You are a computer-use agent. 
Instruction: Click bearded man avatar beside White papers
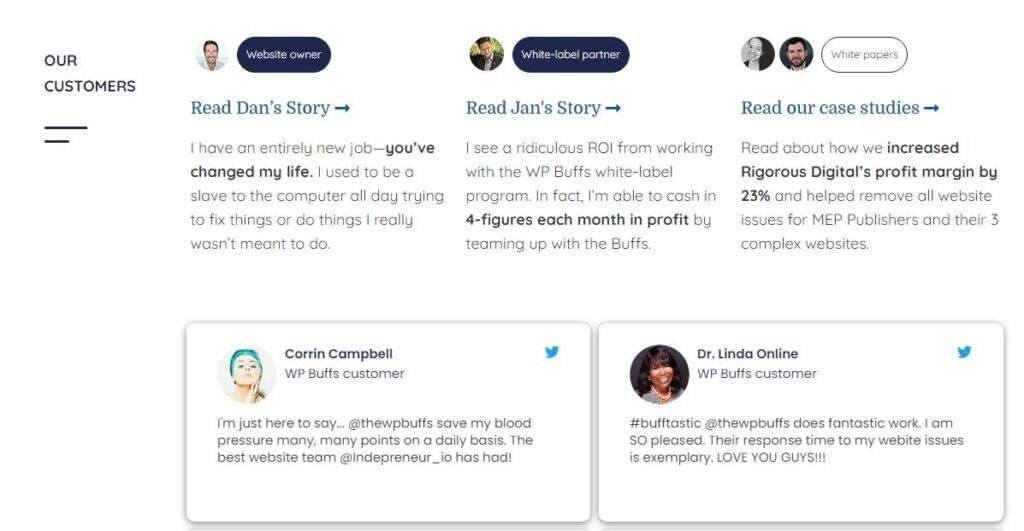click(x=796, y=55)
